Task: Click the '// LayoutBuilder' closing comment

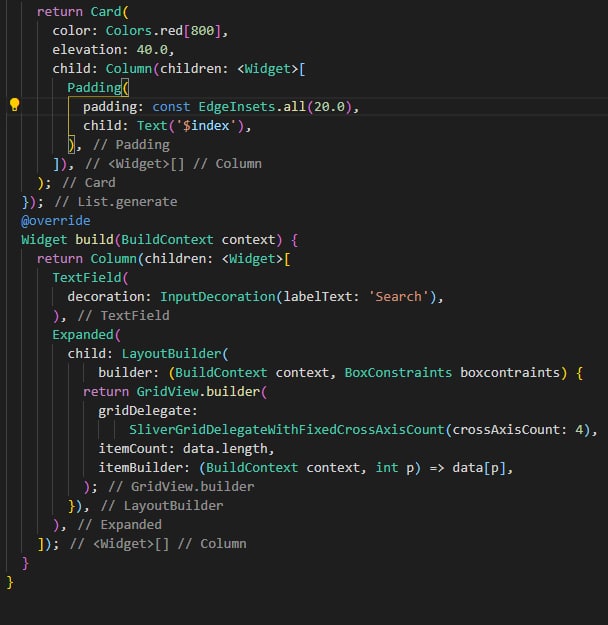Action: click(162, 506)
